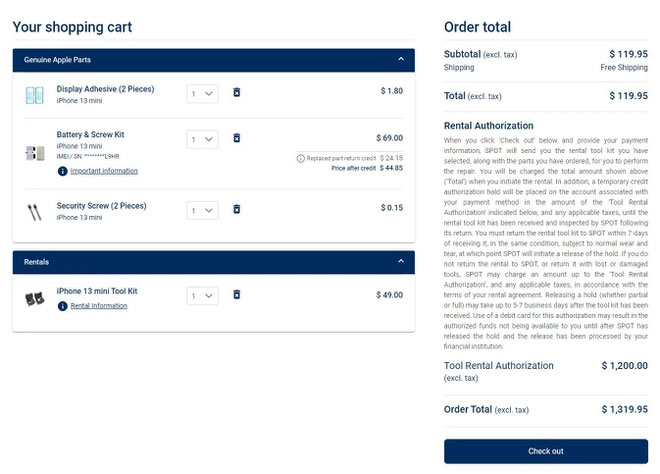This screenshot has width=660, height=474.
Task: Click the Display Adhesive product thumbnail
Action: click(x=34, y=95)
